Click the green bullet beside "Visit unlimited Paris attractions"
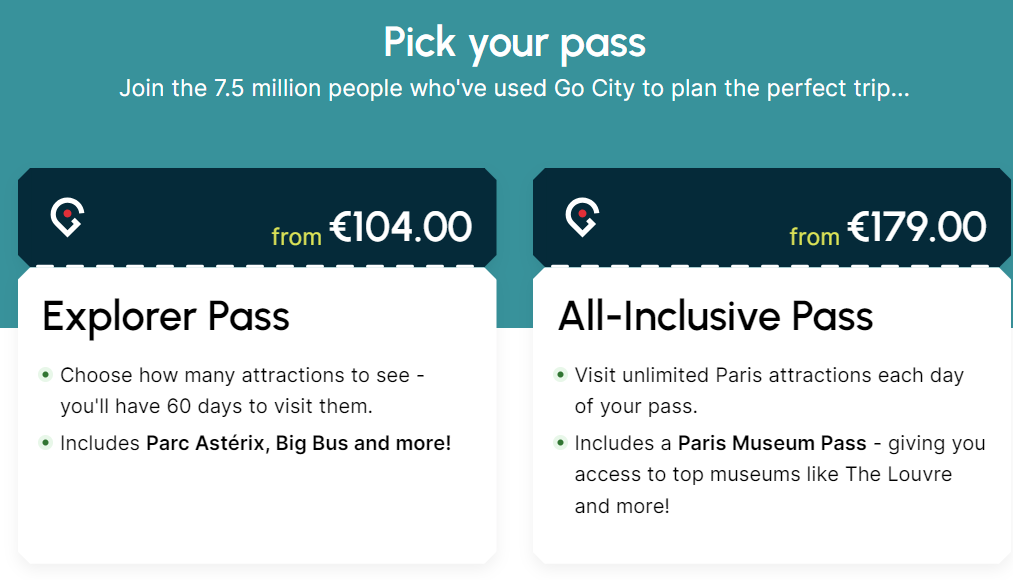The height and width of the screenshot is (580, 1013). 560,375
